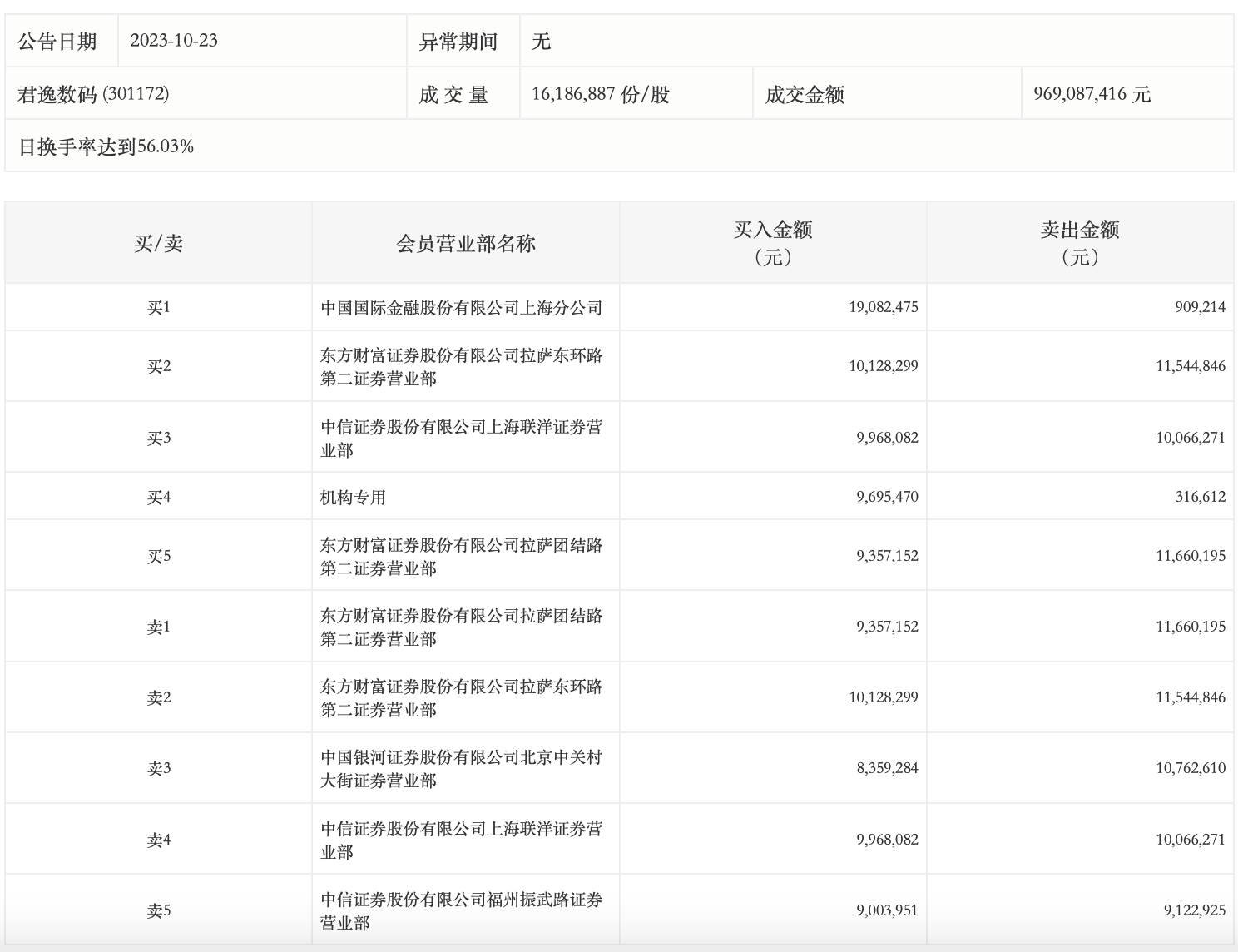Click the buy amount 9,695,470
This screenshot has width=1238, height=952.
888,497
